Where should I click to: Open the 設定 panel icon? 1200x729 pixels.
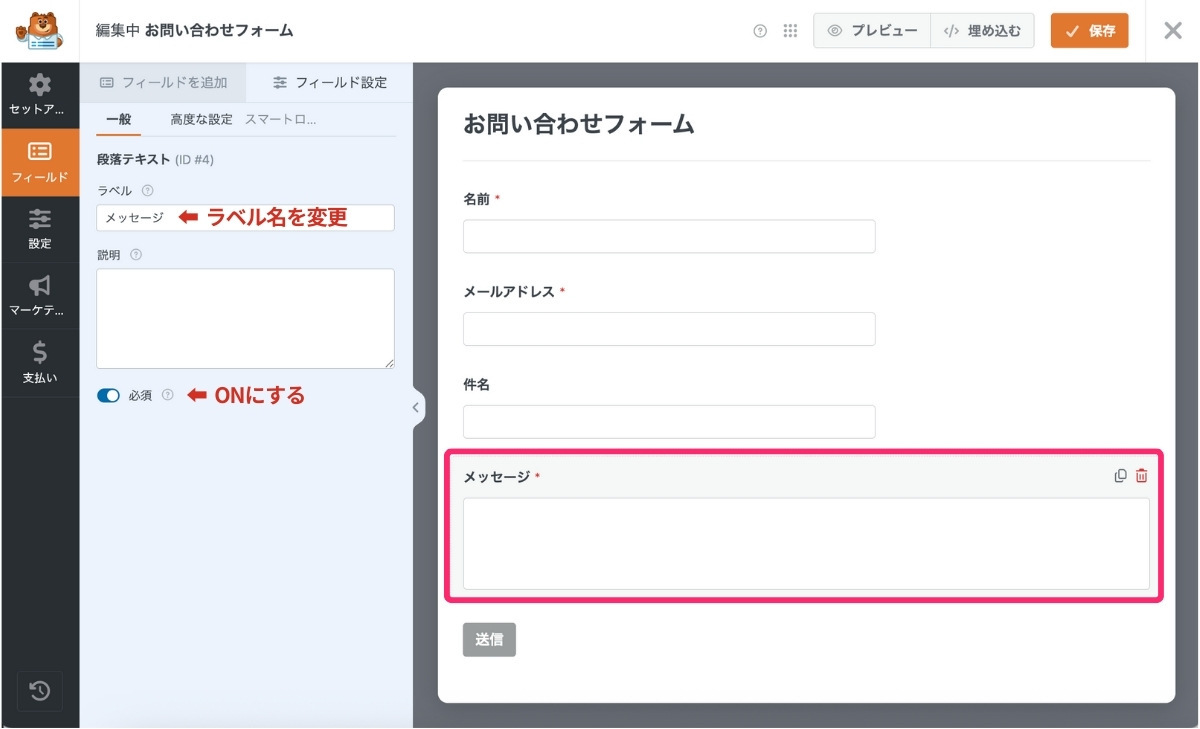coord(39,228)
